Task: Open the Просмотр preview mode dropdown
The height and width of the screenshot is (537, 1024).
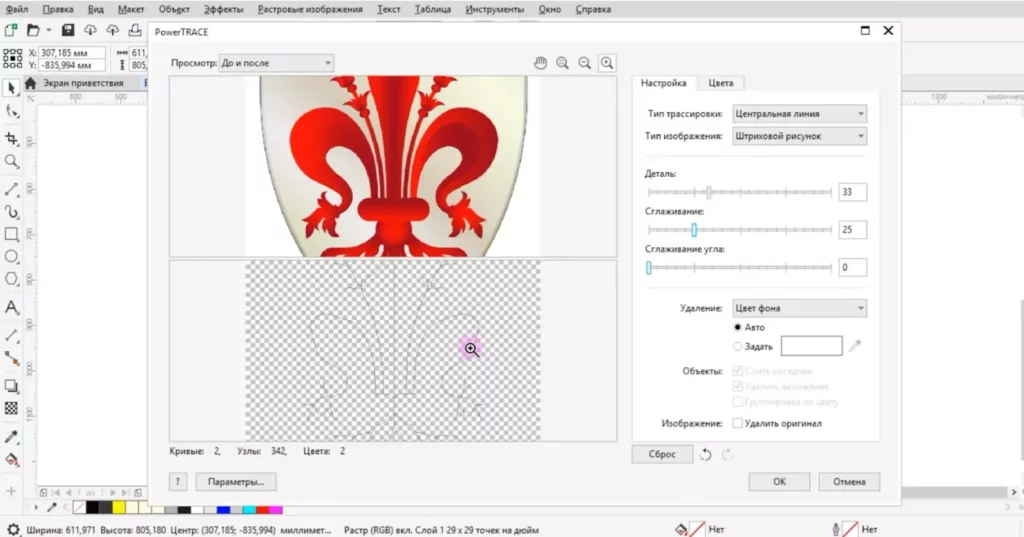Action: click(276, 63)
